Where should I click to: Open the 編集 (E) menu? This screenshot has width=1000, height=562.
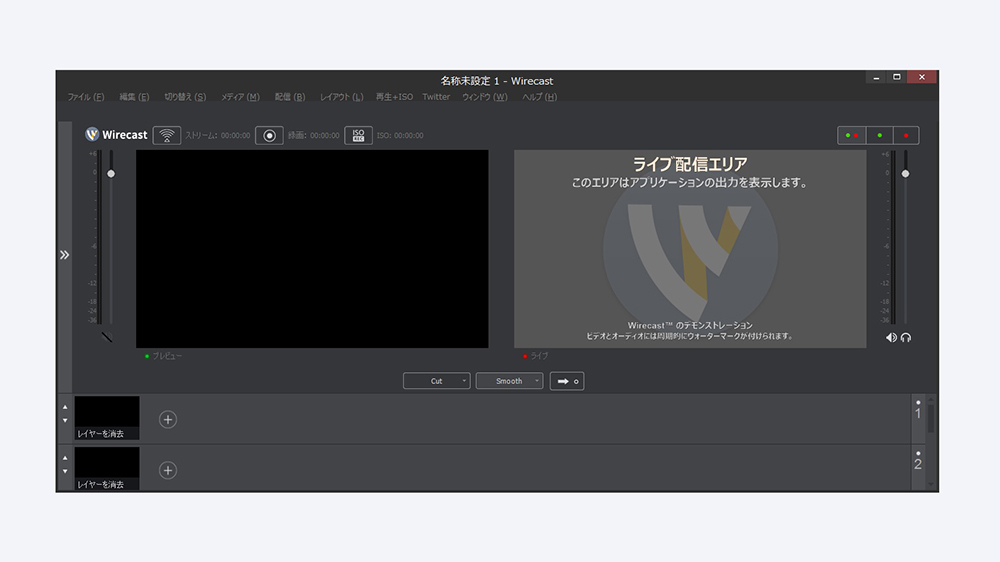(134, 97)
